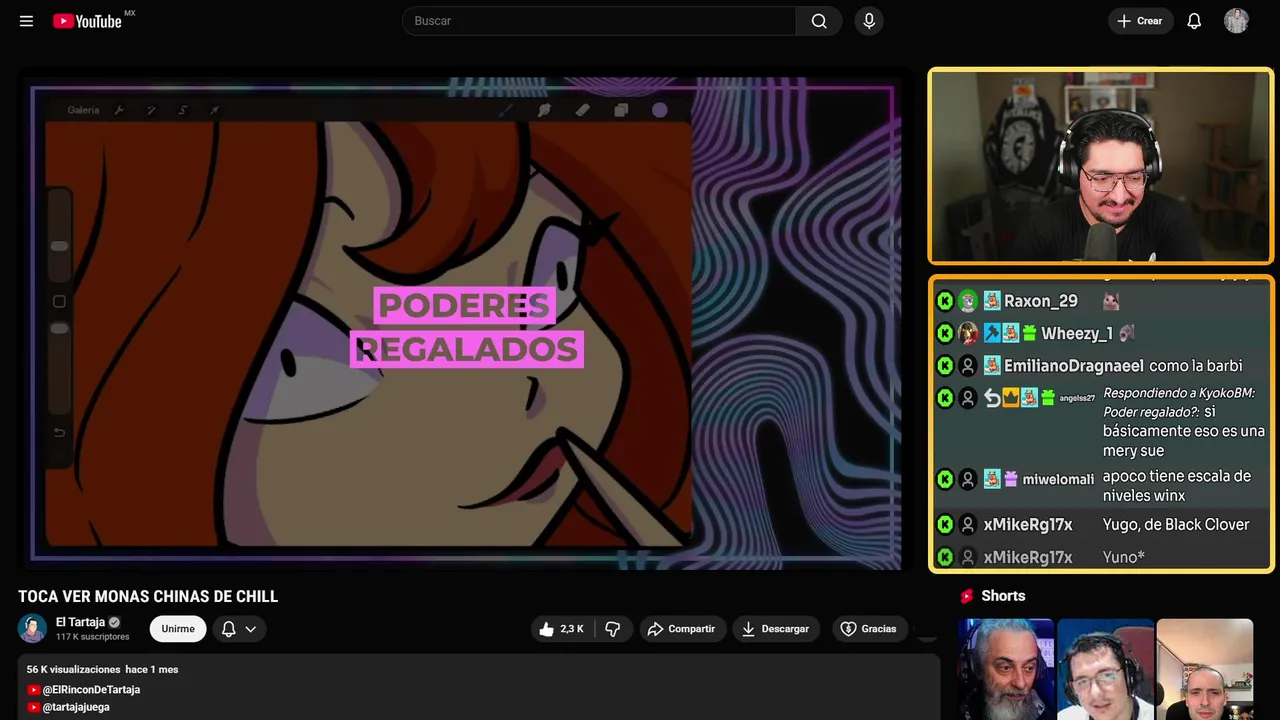The width and height of the screenshot is (1280, 720).
Task: Play the middle Short thumbnail
Action: 1105,669
